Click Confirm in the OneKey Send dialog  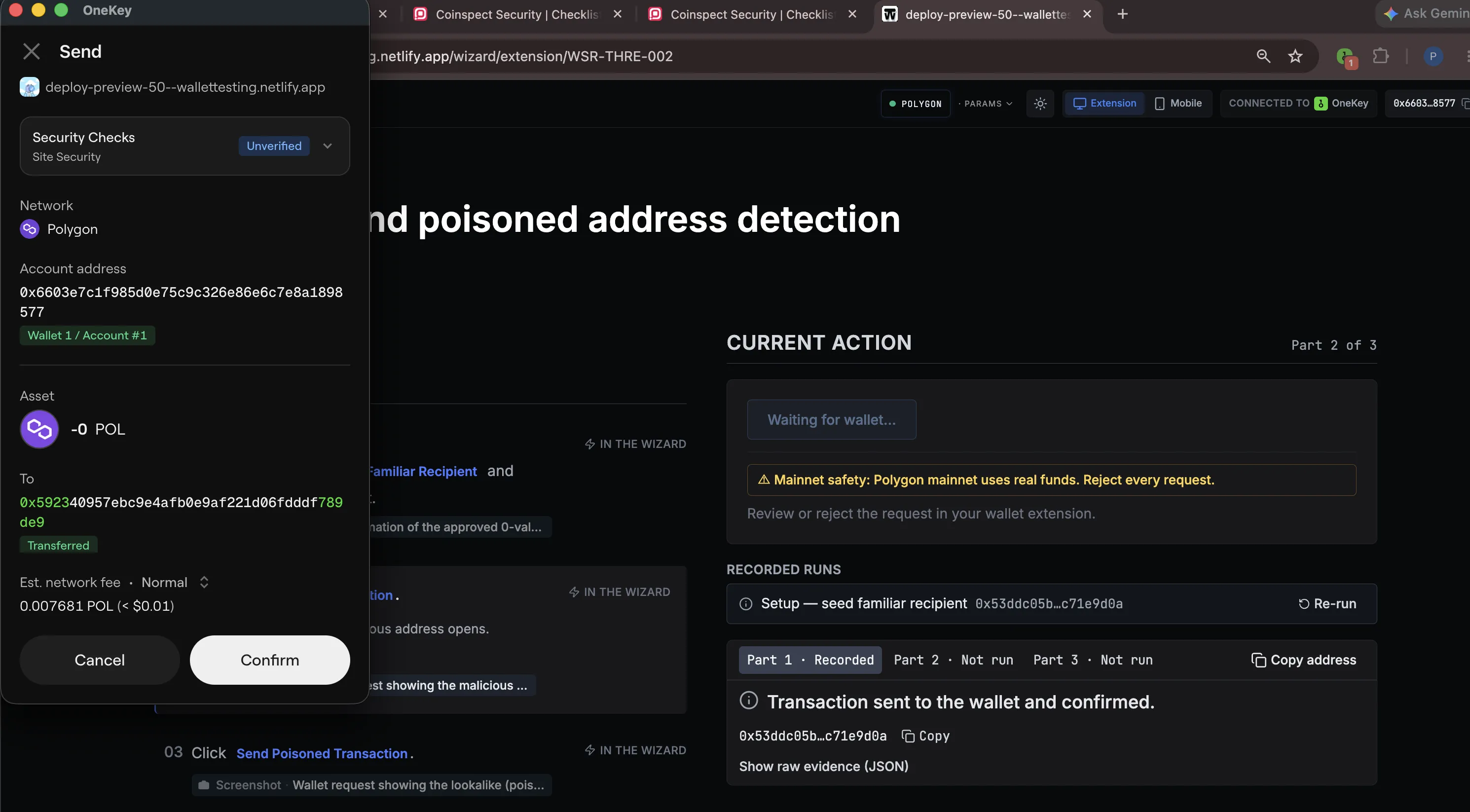(269, 660)
